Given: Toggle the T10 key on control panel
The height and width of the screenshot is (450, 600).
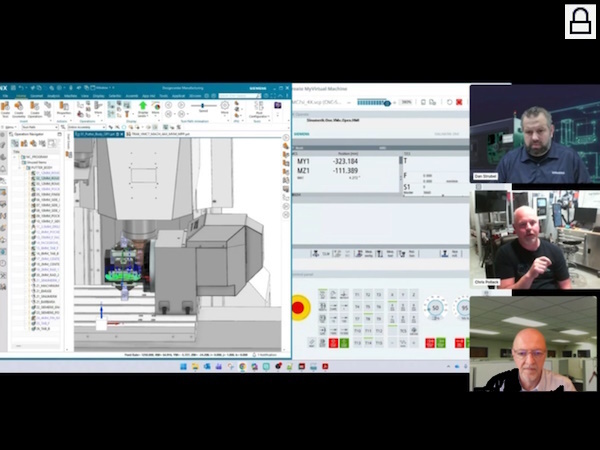Looking at the screenshot, I should coord(357,330).
